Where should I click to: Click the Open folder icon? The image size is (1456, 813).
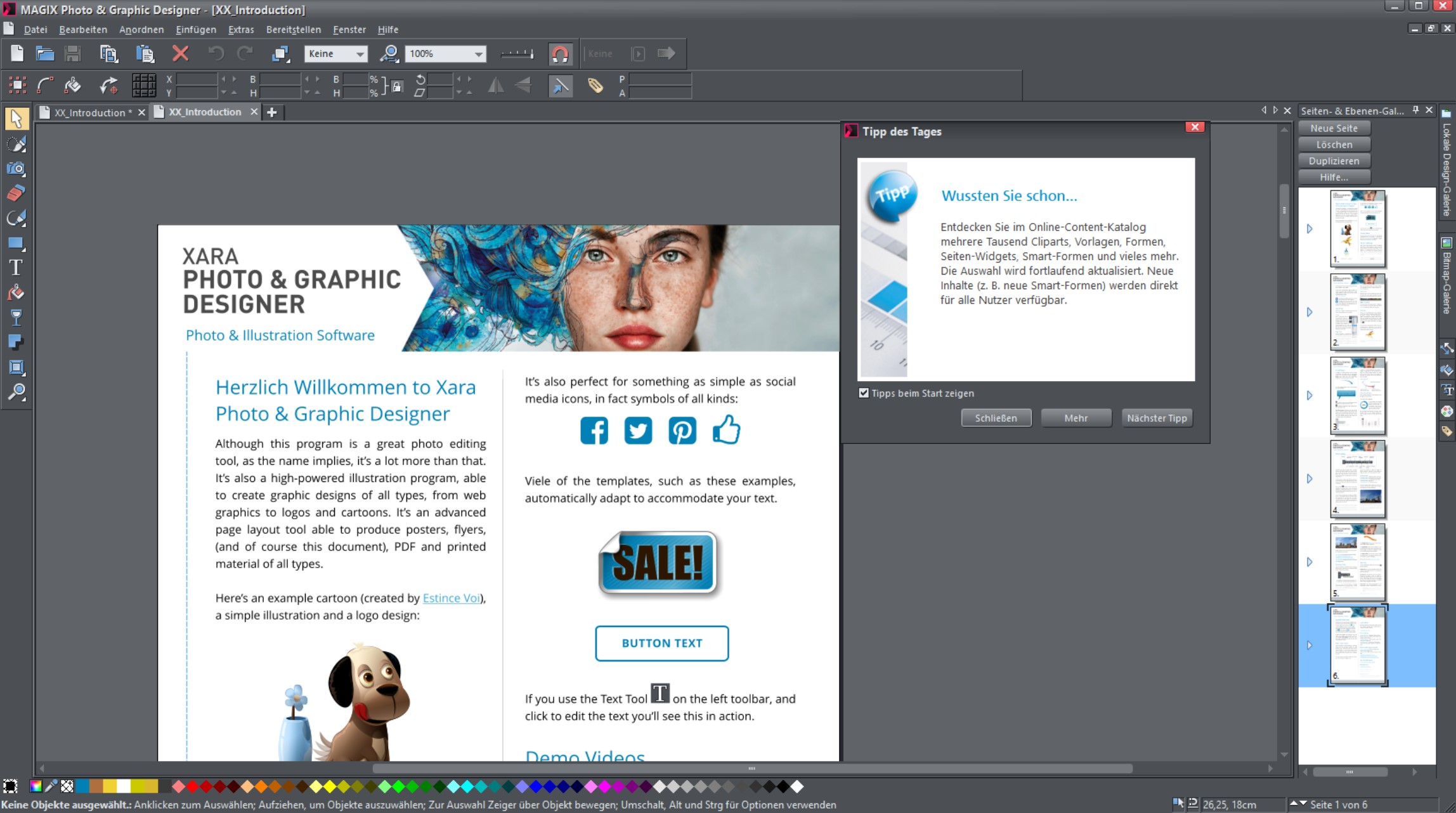[x=44, y=54]
